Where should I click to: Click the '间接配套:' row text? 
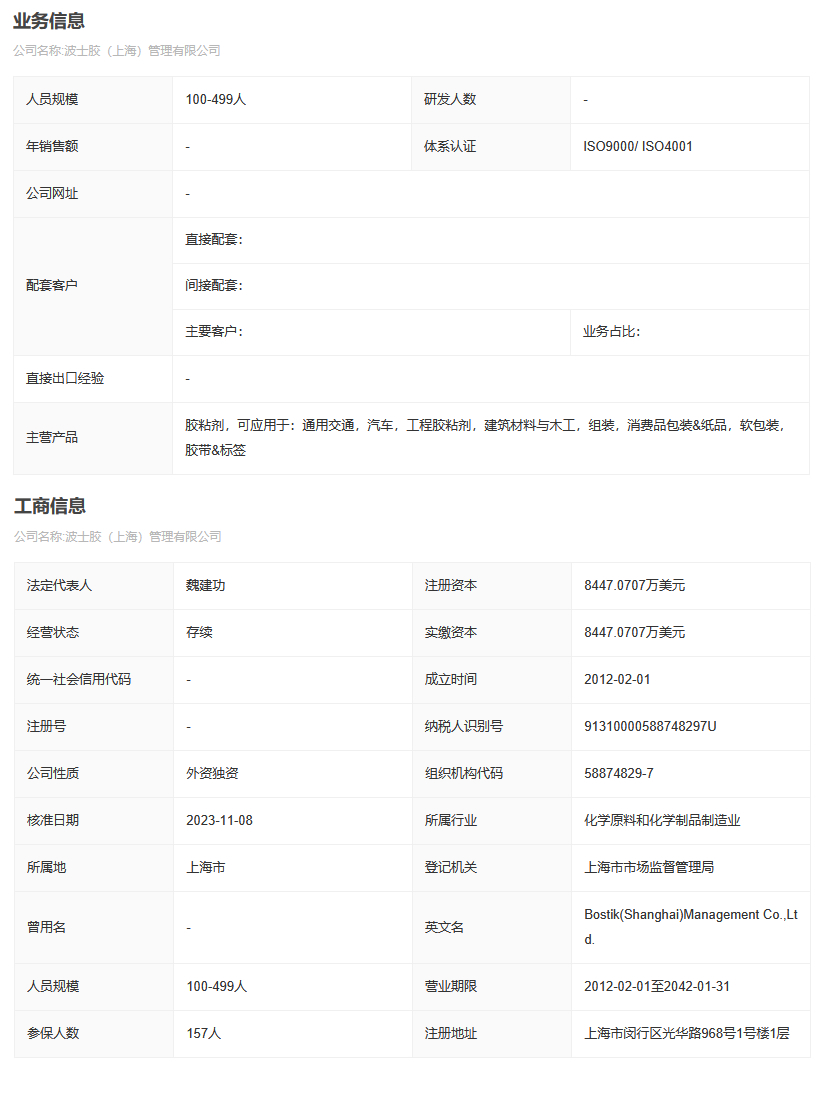214,286
